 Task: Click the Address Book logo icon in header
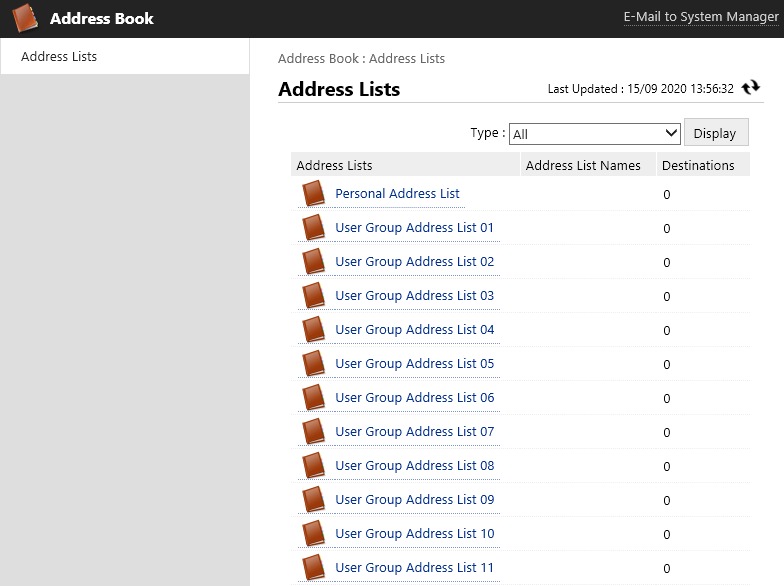point(24,18)
